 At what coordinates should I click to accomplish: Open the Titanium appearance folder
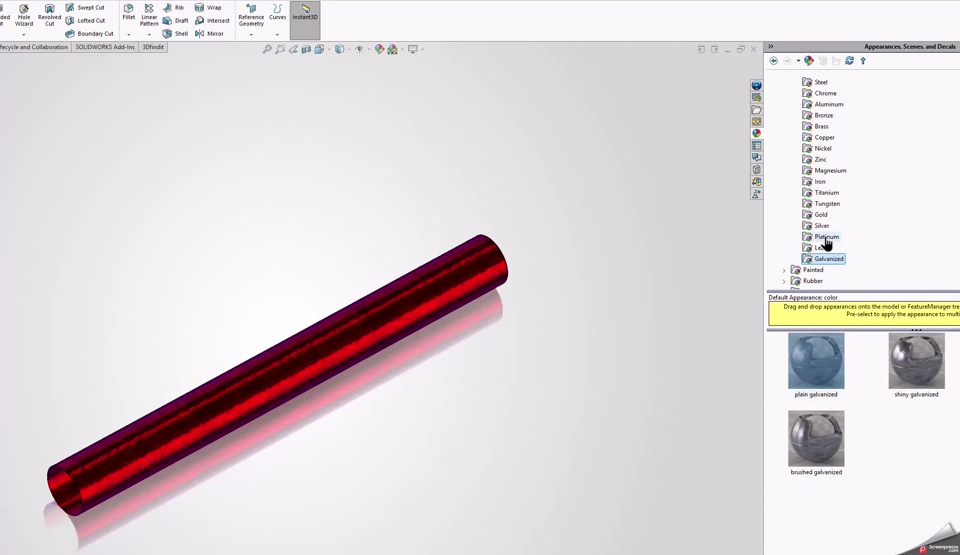(821, 192)
